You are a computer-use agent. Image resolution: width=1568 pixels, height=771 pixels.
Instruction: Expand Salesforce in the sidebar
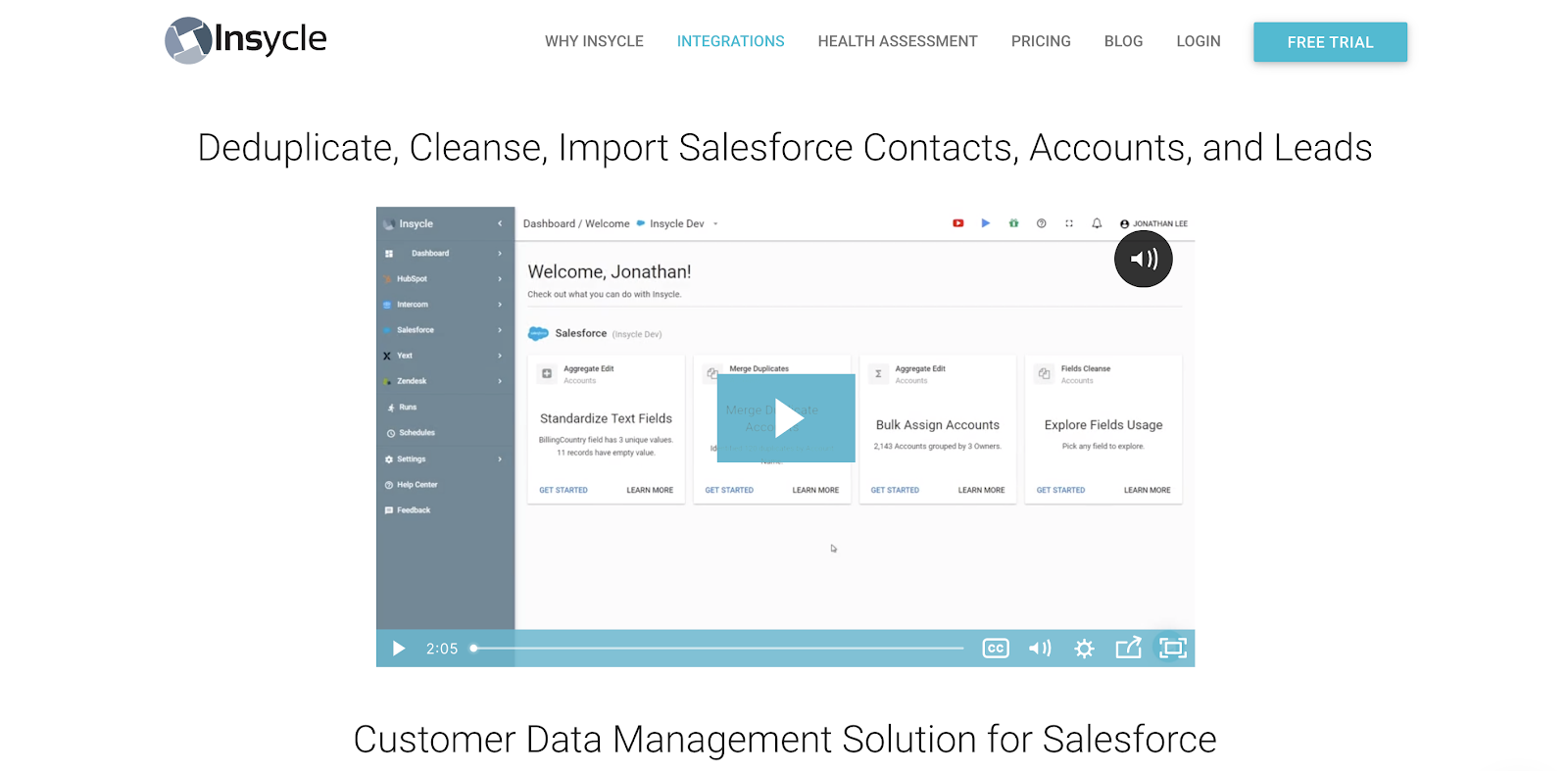pyautogui.click(x=446, y=330)
